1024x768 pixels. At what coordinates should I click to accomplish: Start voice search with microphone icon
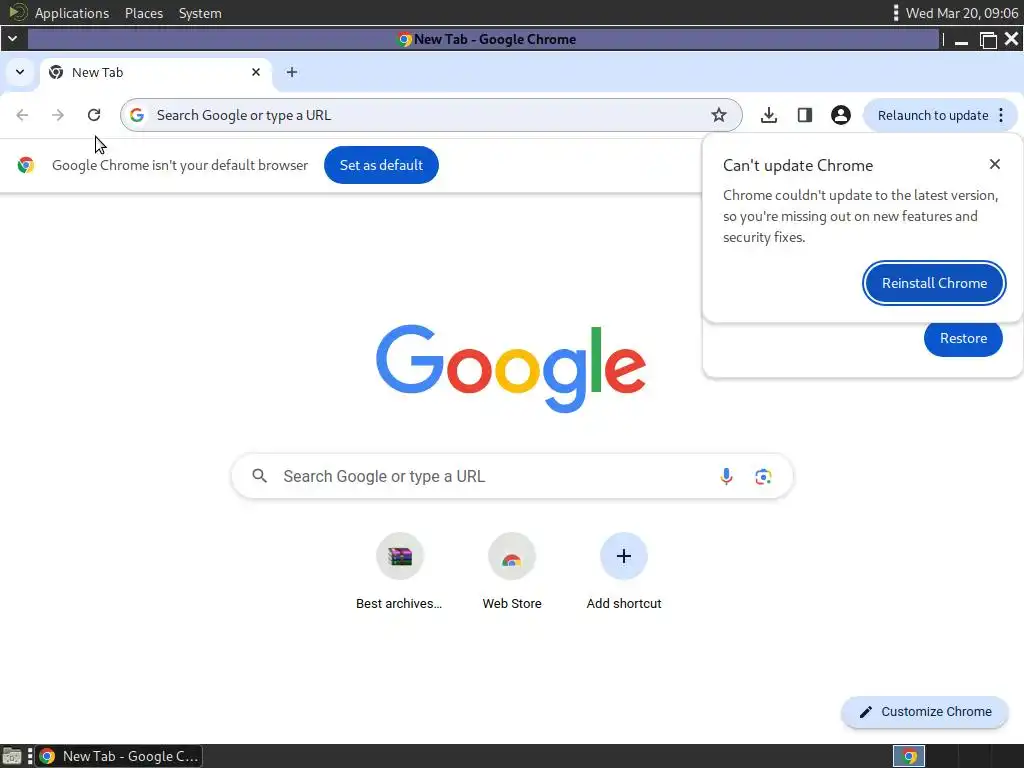(x=726, y=476)
